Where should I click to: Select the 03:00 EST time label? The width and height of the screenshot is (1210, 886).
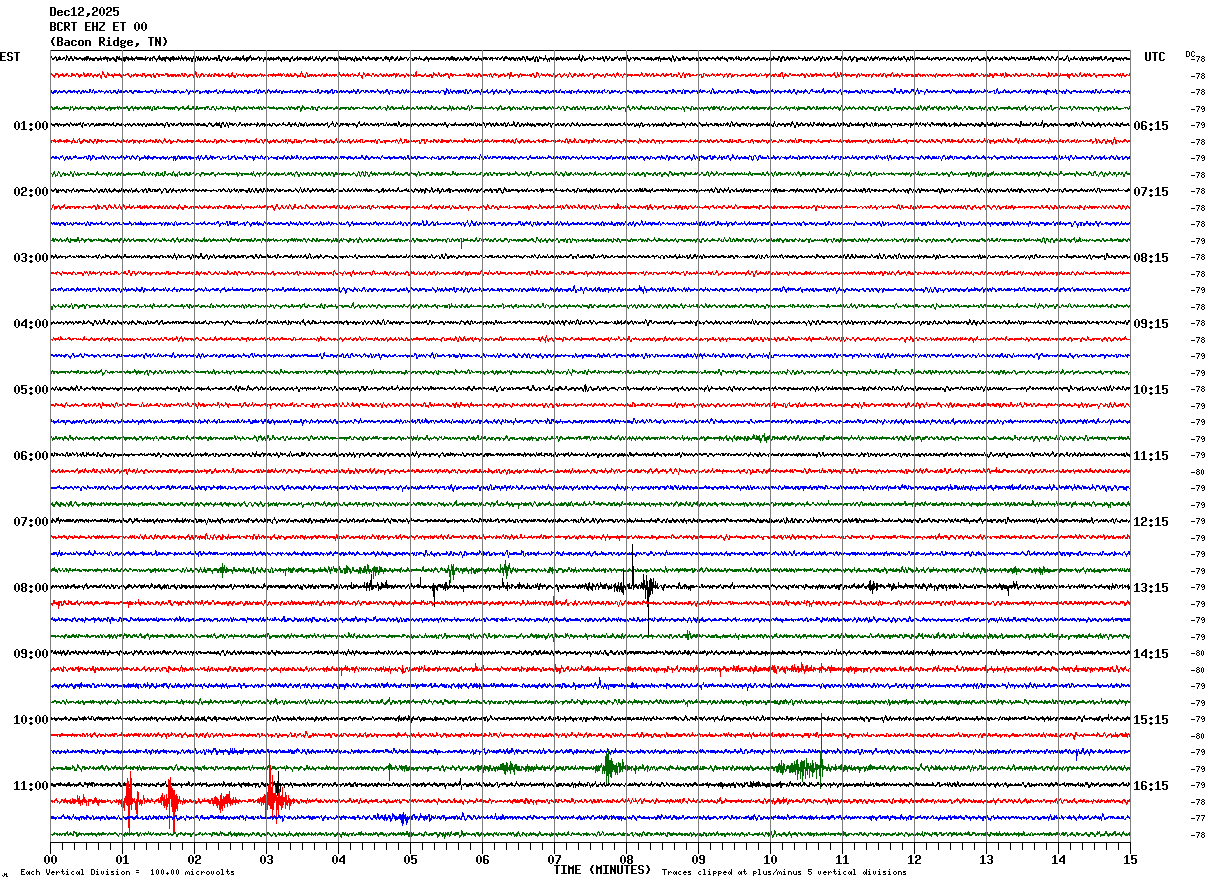click(x=30, y=258)
